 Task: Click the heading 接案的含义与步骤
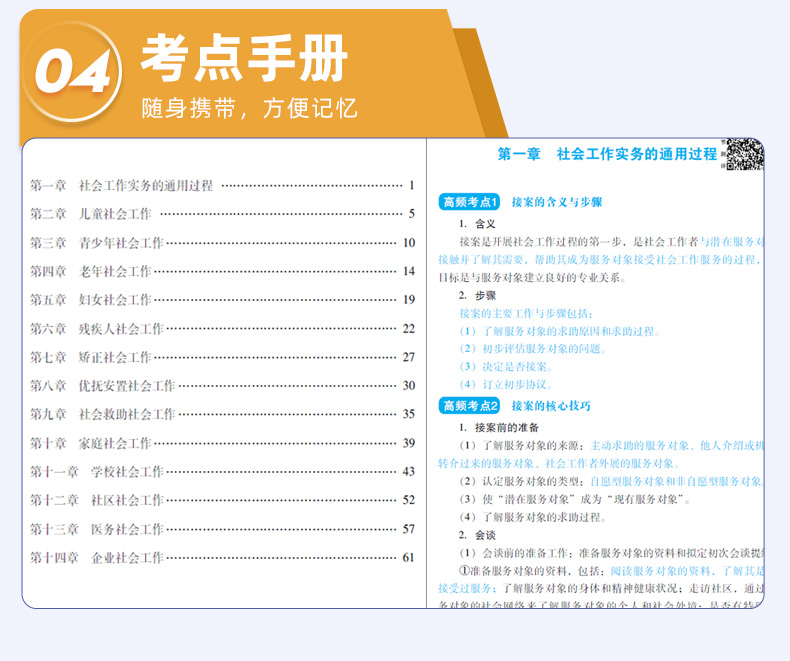(x=557, y=202)
